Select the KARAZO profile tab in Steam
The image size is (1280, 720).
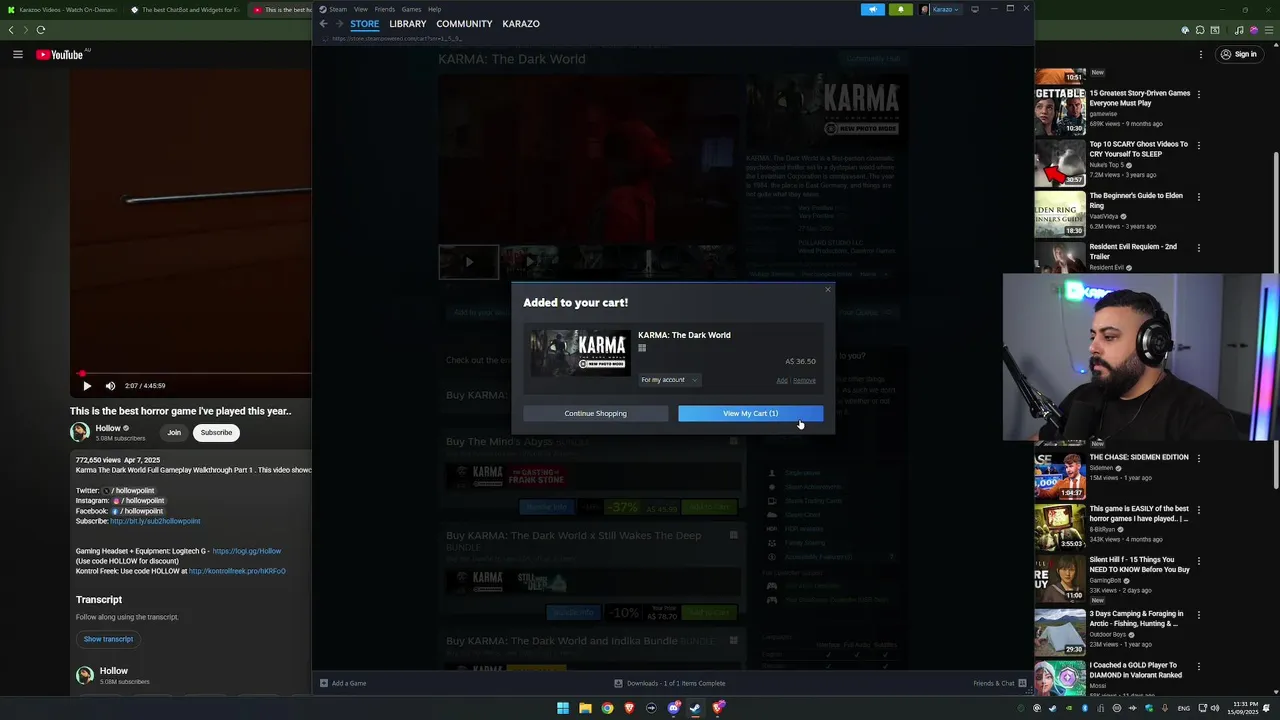click(x=521, y=23)
